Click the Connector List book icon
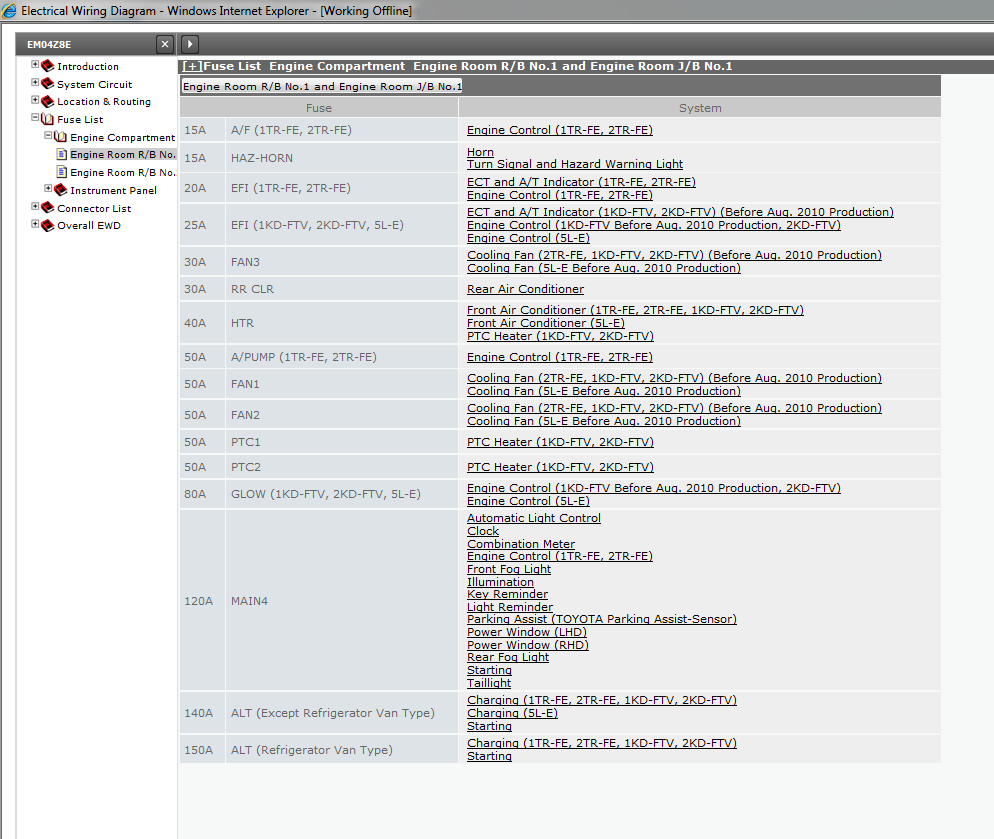Viewport: 994px width, 839px height. point(47,208)
